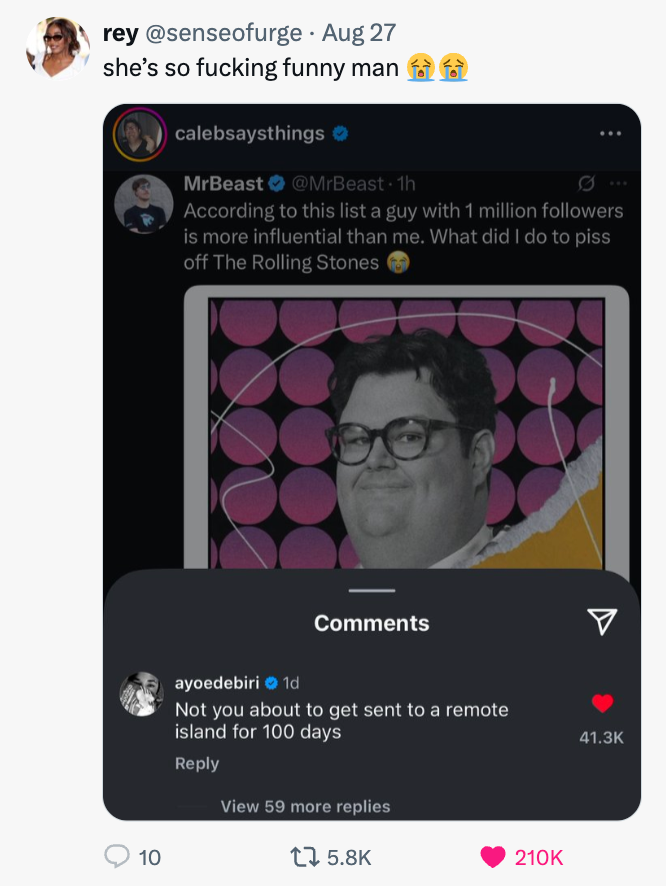The image size is (666, 886).
Task: Open the Instagram share paper plane icon
Action: pyautogui.click(x=600, y=622)
